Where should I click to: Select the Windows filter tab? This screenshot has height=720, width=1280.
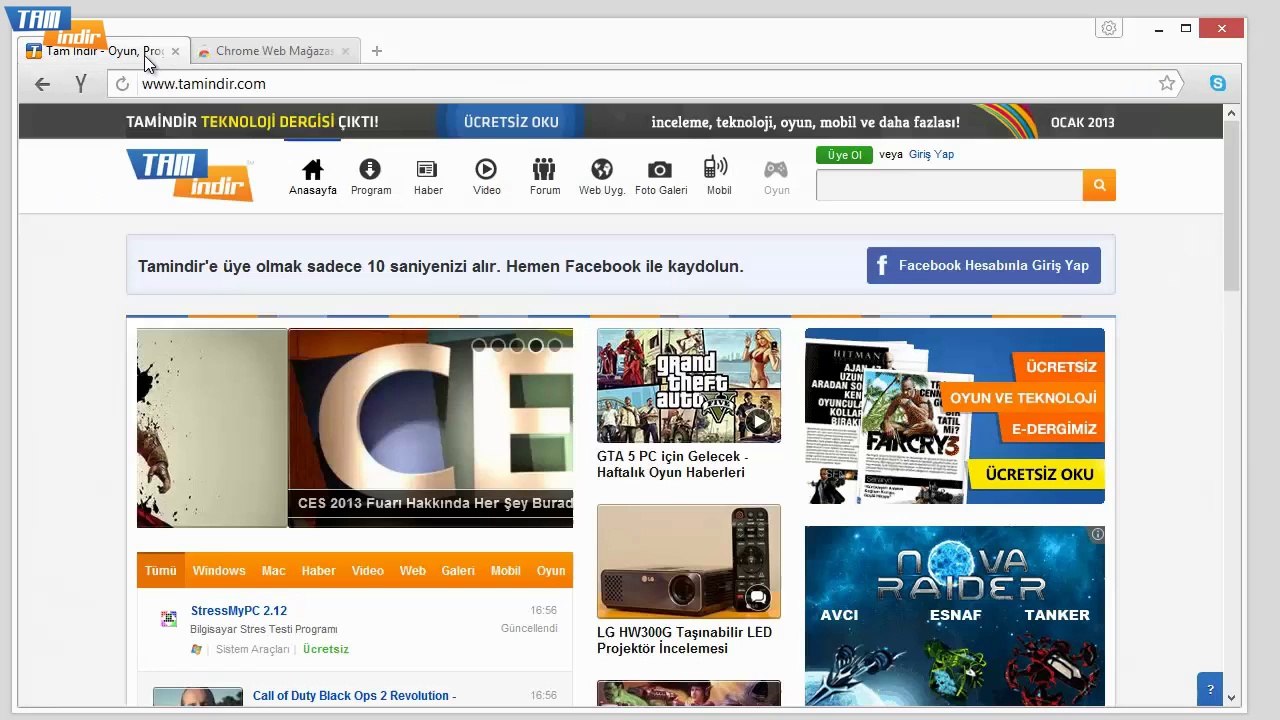(x=219, y=571)
